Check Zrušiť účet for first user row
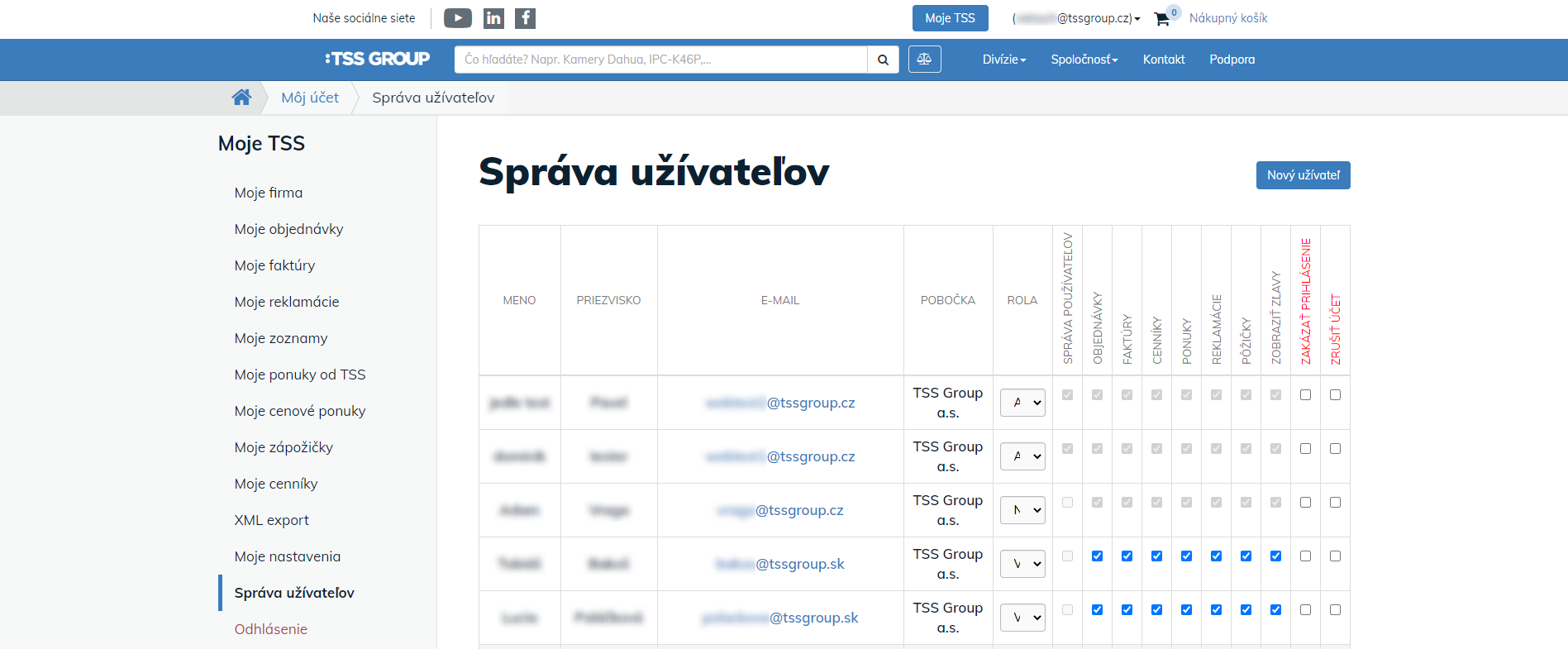Viewport: 1568px width, 649px height. (x=1335, y=395)
